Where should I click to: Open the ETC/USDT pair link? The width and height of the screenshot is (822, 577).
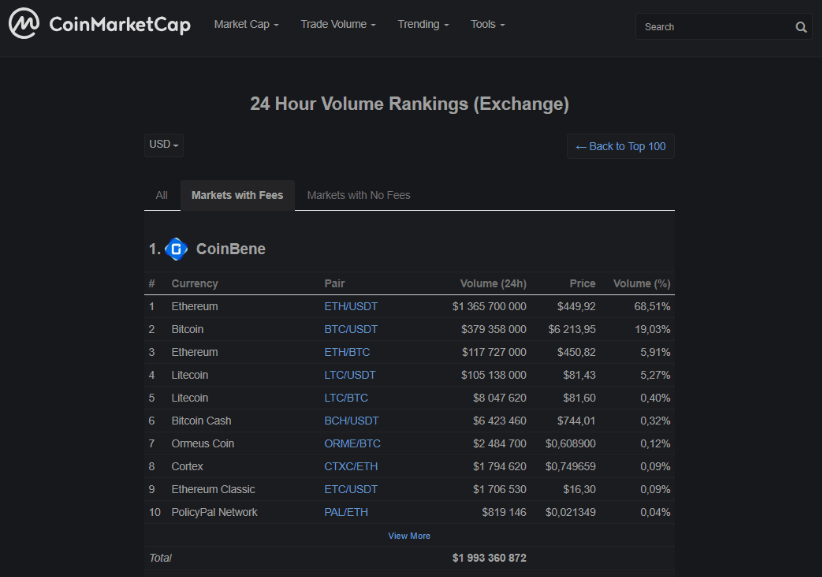pyautogui.click(x=351, y=489)
